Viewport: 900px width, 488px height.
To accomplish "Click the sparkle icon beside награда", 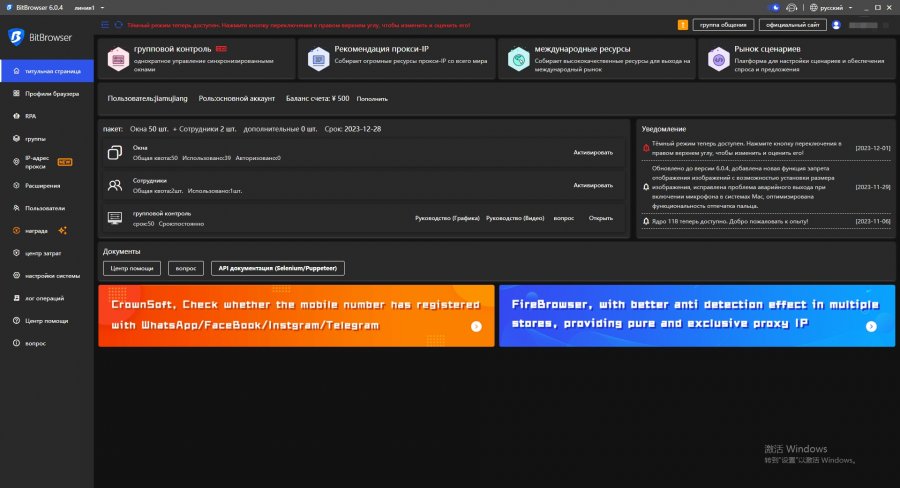I will pos(63,230).
